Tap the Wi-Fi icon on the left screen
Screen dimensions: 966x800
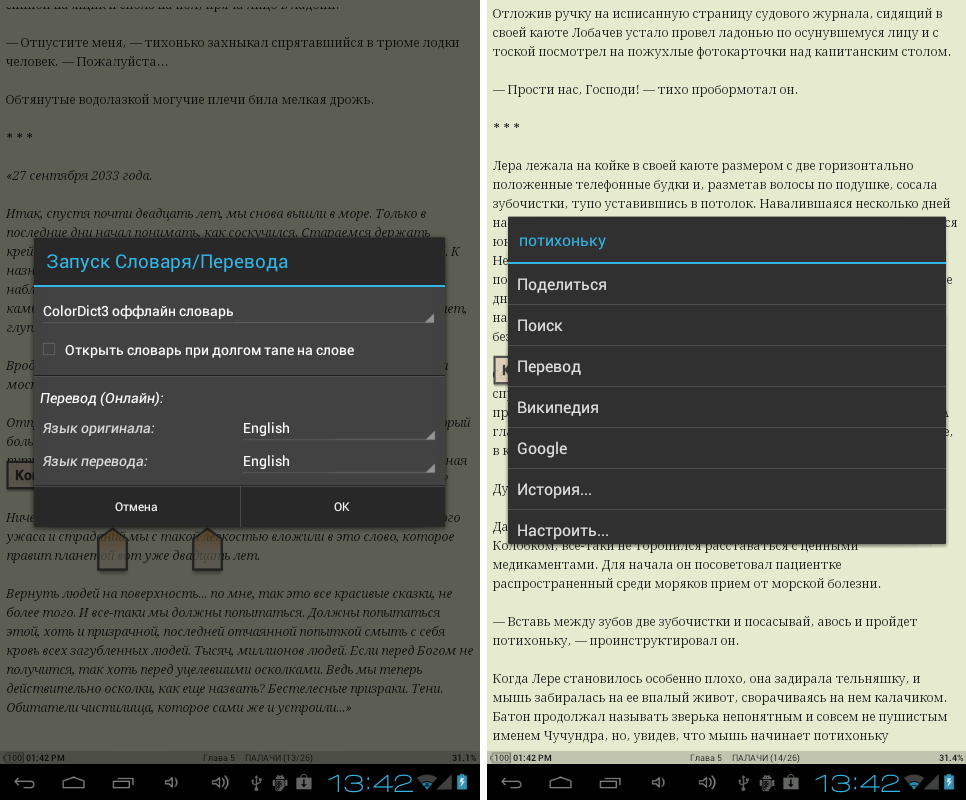(426, 783)
